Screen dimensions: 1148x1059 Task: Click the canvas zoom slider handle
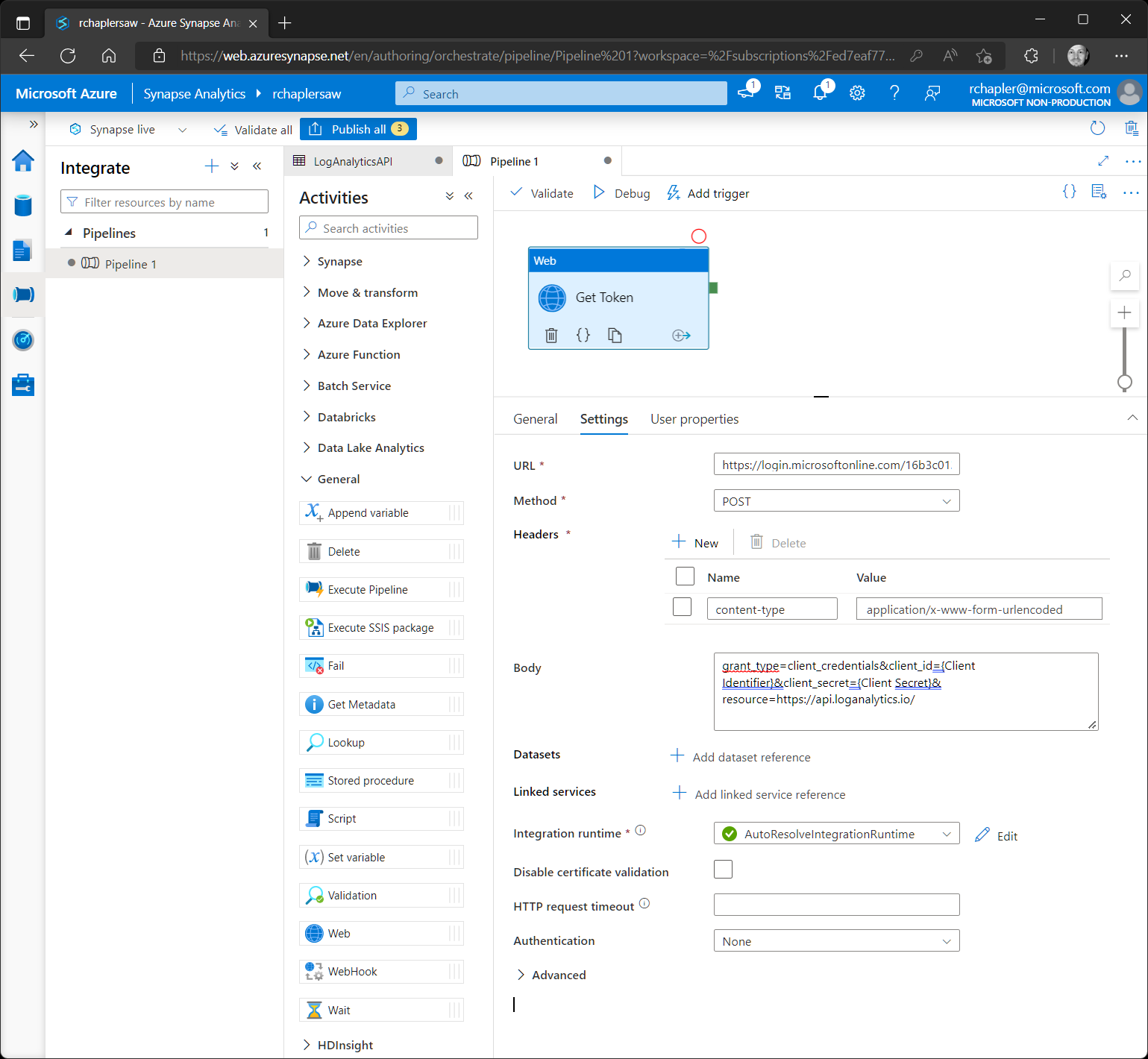[1125, 383]
